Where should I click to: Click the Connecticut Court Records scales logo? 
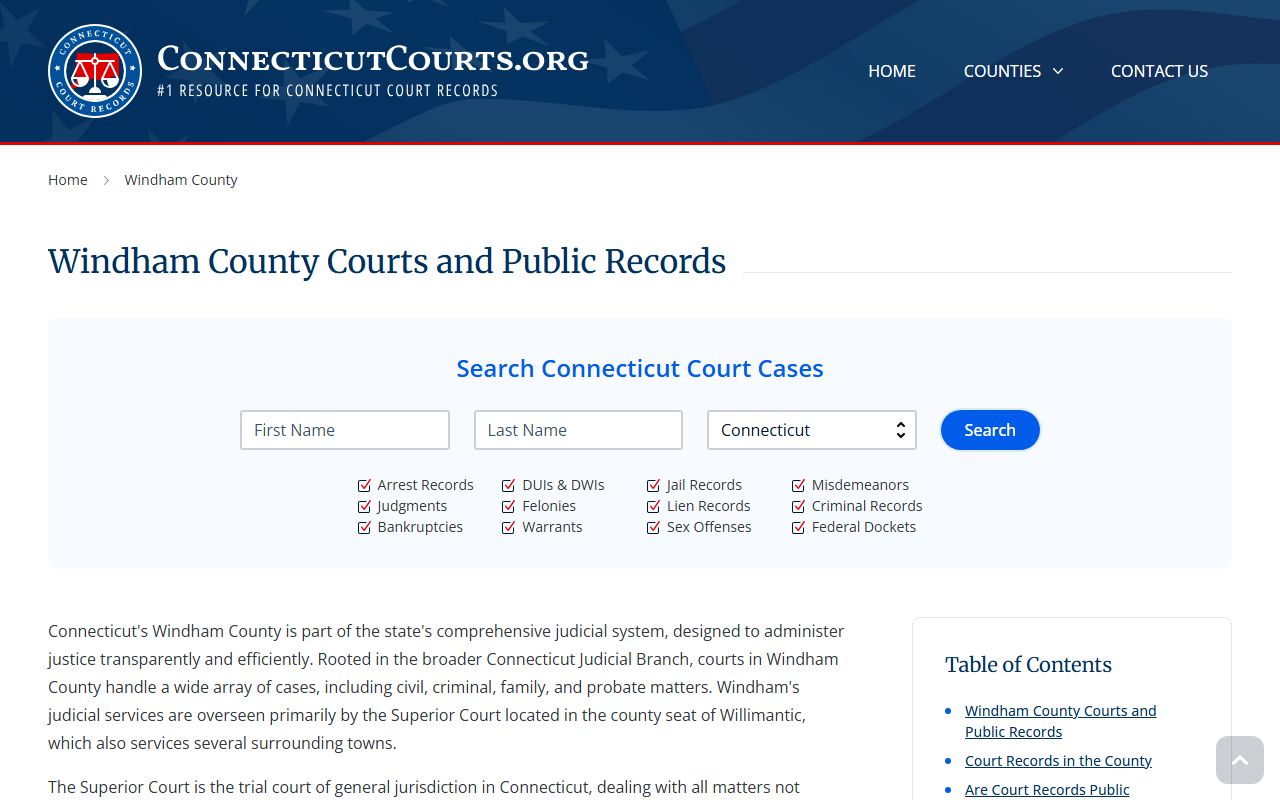coord(95,71)
